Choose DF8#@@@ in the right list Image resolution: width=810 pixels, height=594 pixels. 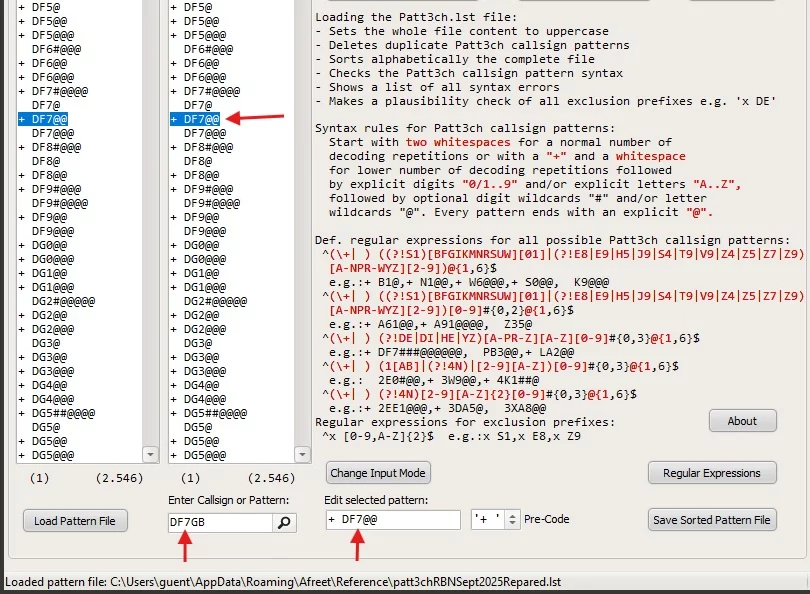209,147
